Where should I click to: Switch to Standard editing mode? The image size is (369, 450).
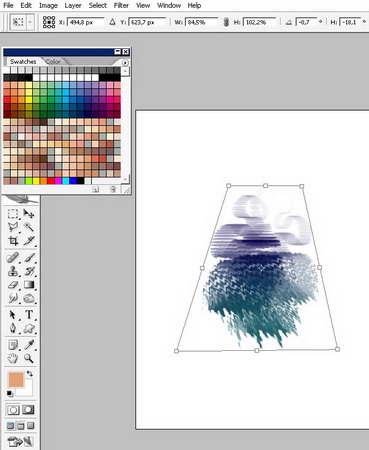13,410
